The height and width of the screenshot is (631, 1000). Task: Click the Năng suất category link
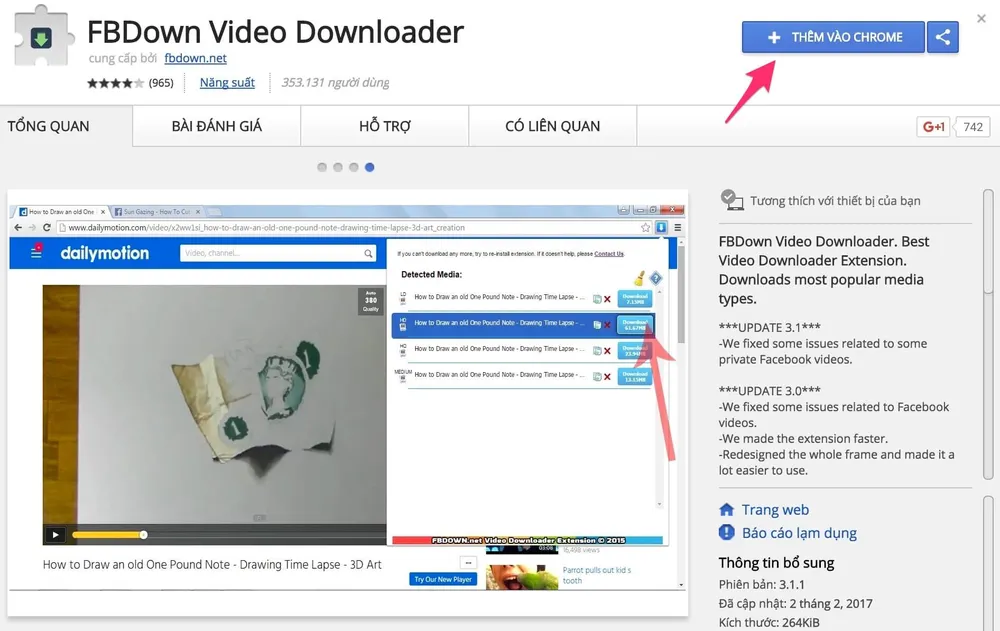pyautogui.click(x=227, y=82)
